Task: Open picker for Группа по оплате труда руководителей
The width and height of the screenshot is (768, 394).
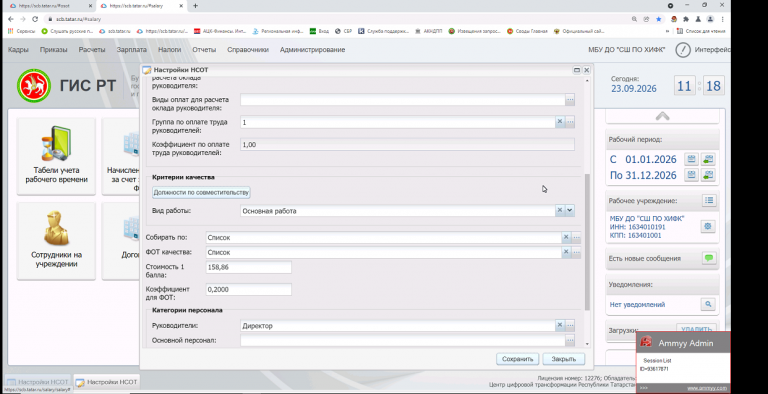Action: point(570,122)
